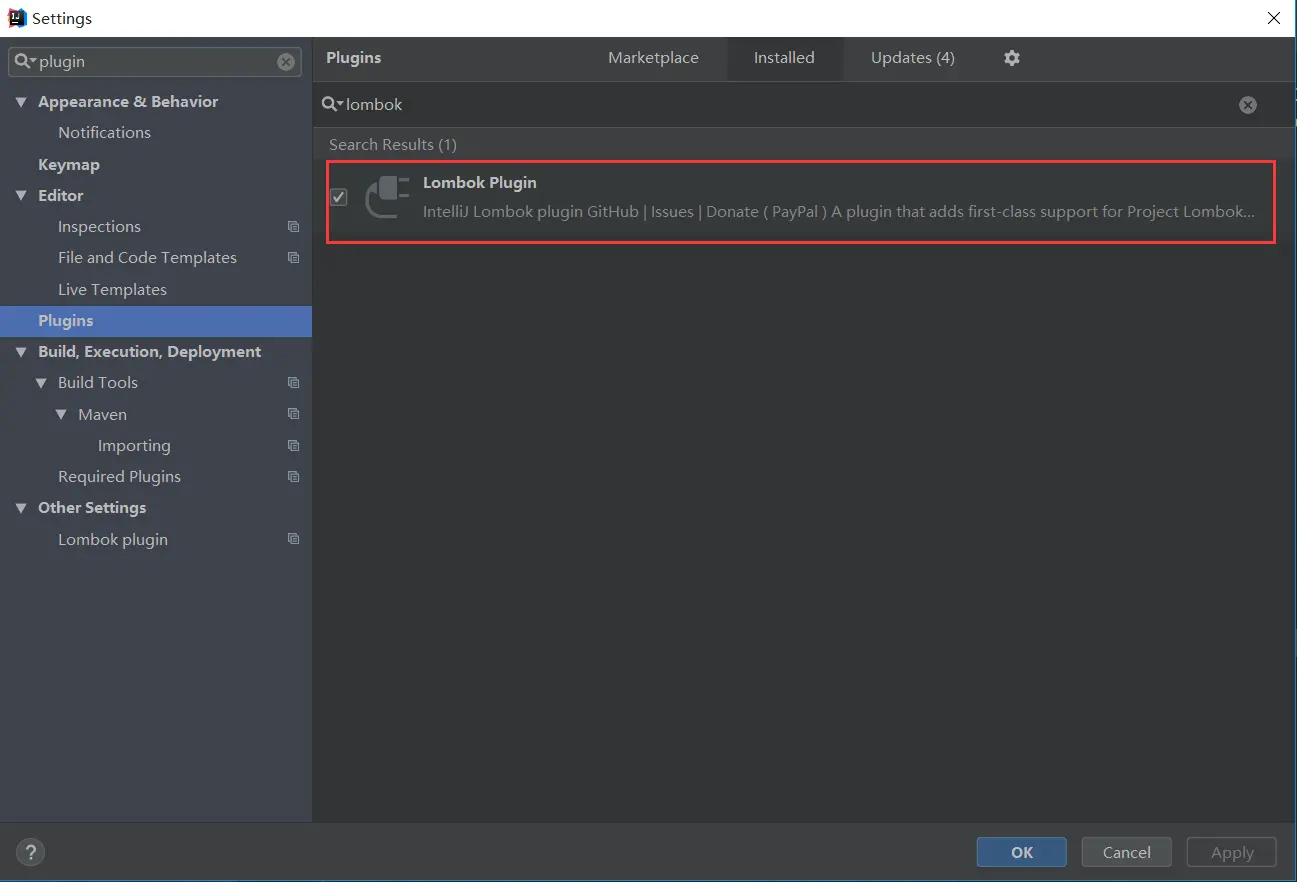The height and width of the screenshot is (882, 1297).
Task: Close the Settings dialog window
Action: tap(1274, 18)
